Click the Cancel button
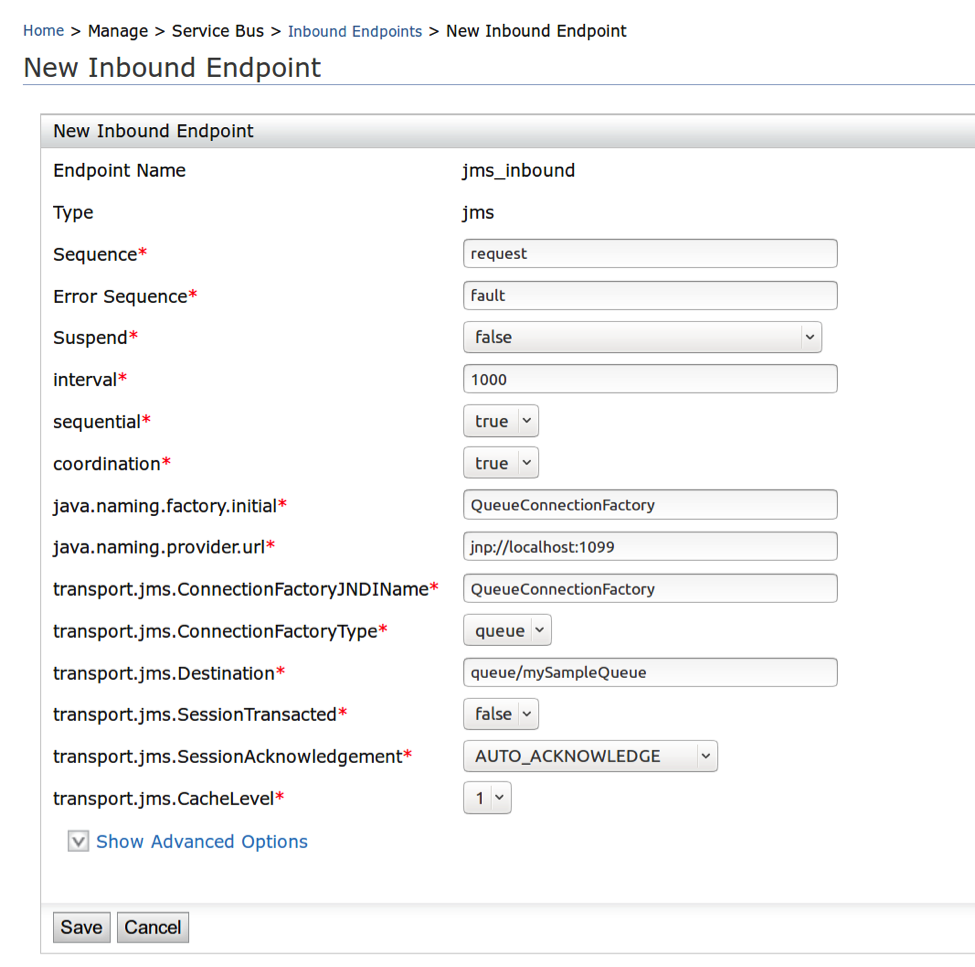Image resolution: width=975 pixels, height=967 pixels. click(x=153, y=927)
